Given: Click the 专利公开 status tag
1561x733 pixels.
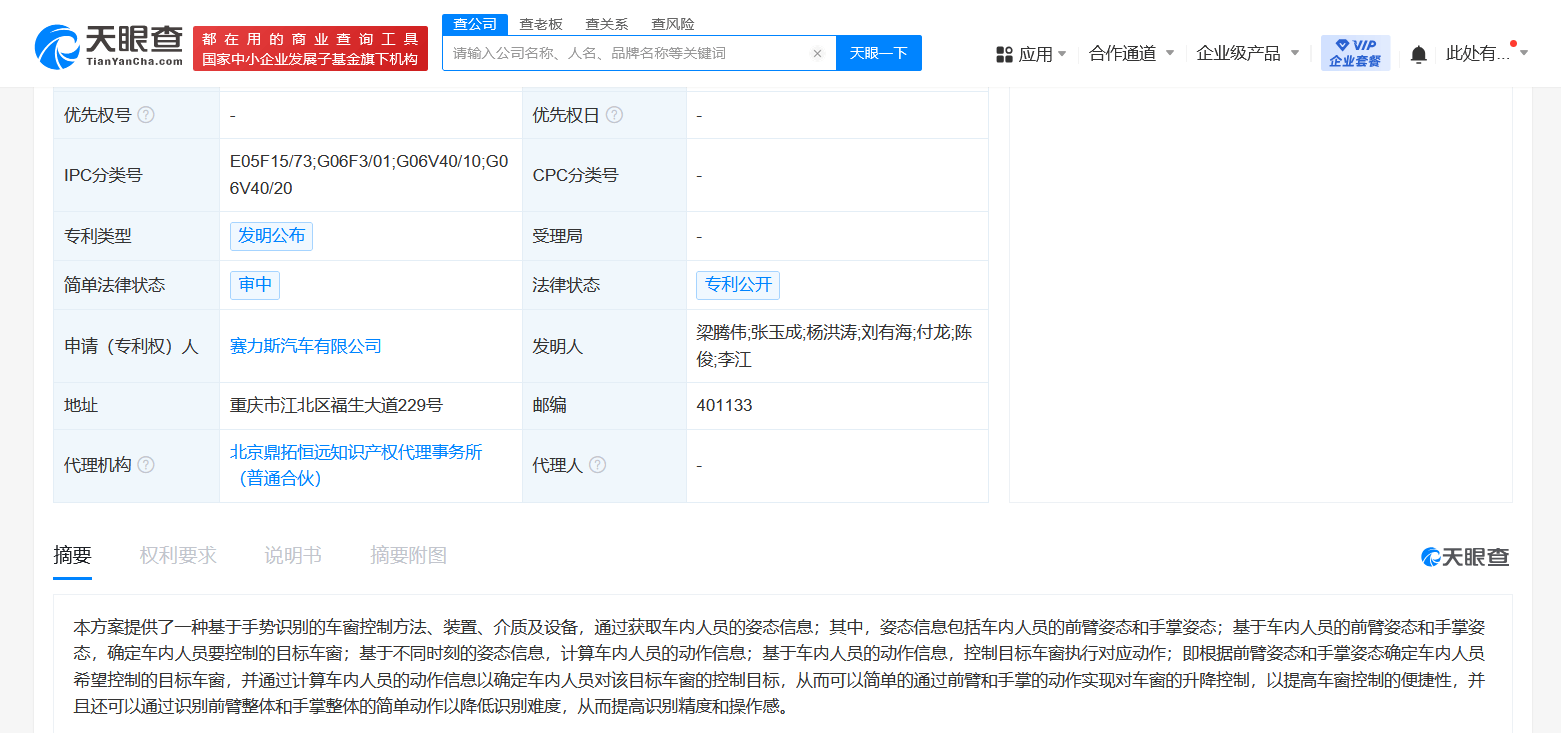Looking at the screenshot, I should point(738,285).
